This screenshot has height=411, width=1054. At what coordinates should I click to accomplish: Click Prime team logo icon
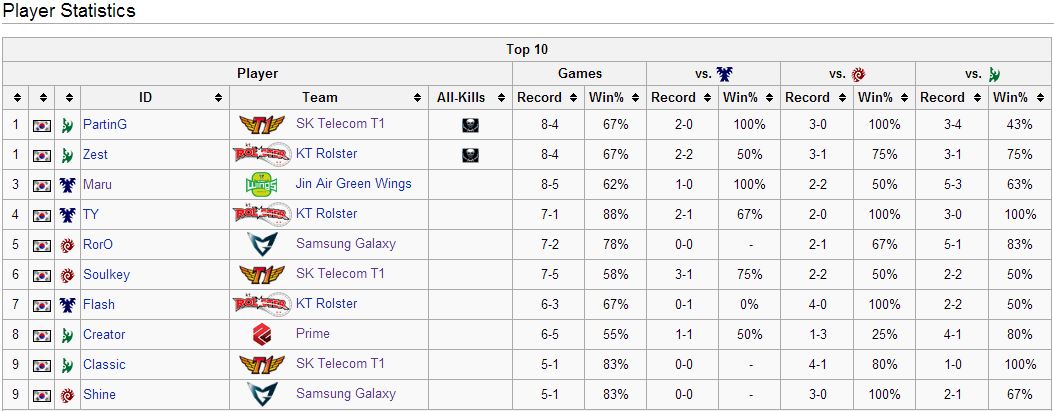coord(261,334)
